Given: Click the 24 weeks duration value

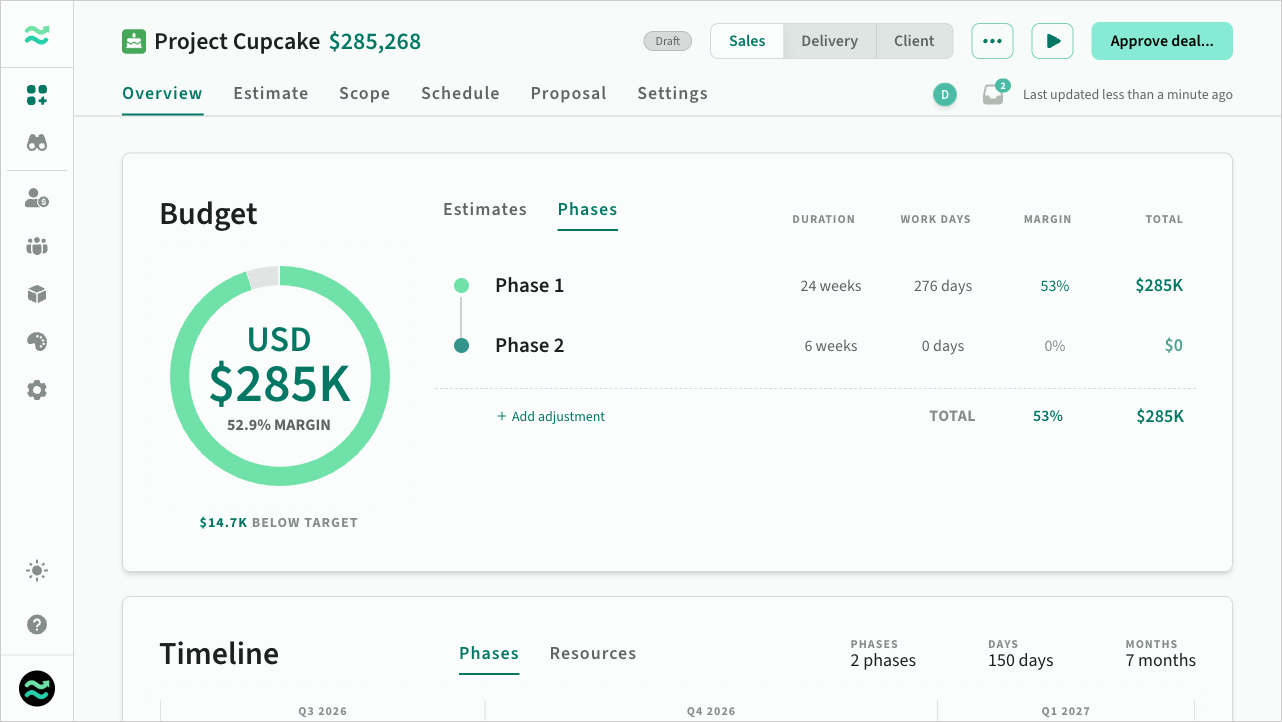Looking at the screenshot, I should pyautogui.click(x=831, y=286).
